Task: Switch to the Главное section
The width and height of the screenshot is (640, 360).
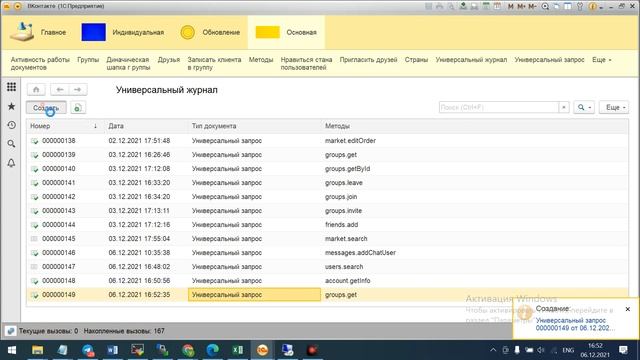Action: tap(38, 32)
